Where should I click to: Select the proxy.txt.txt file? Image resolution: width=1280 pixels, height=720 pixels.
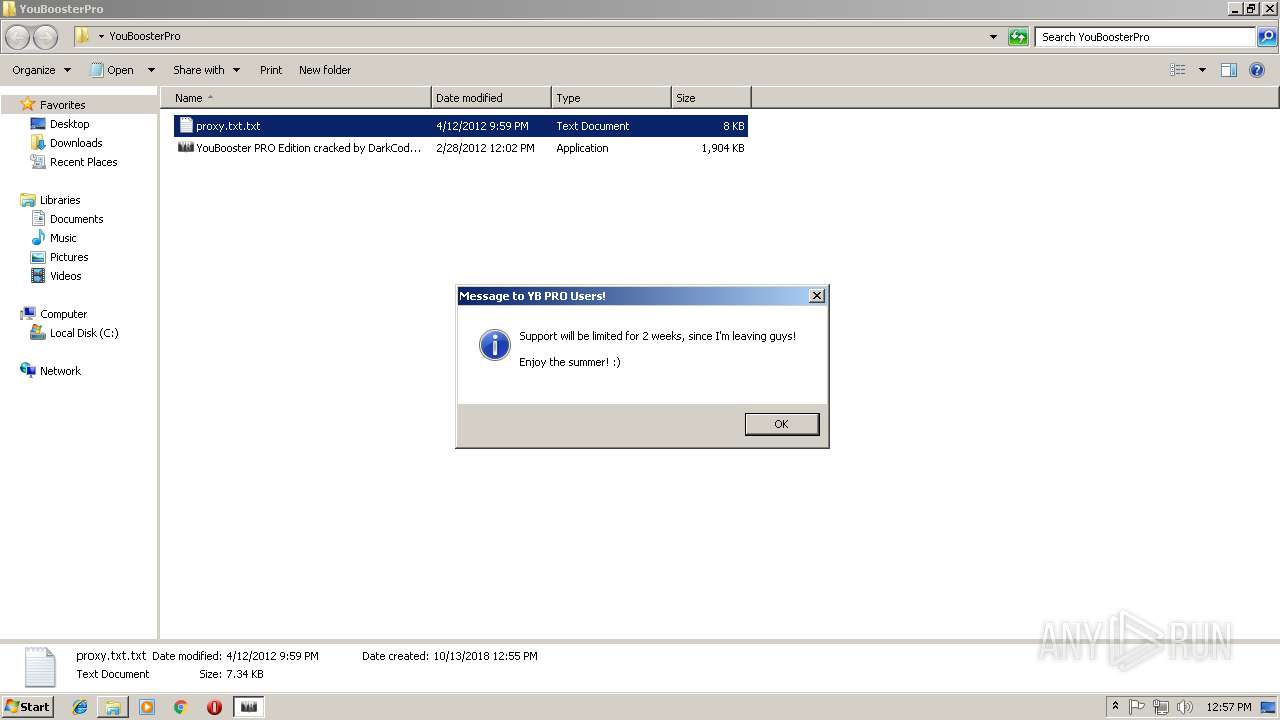[460, 126]
